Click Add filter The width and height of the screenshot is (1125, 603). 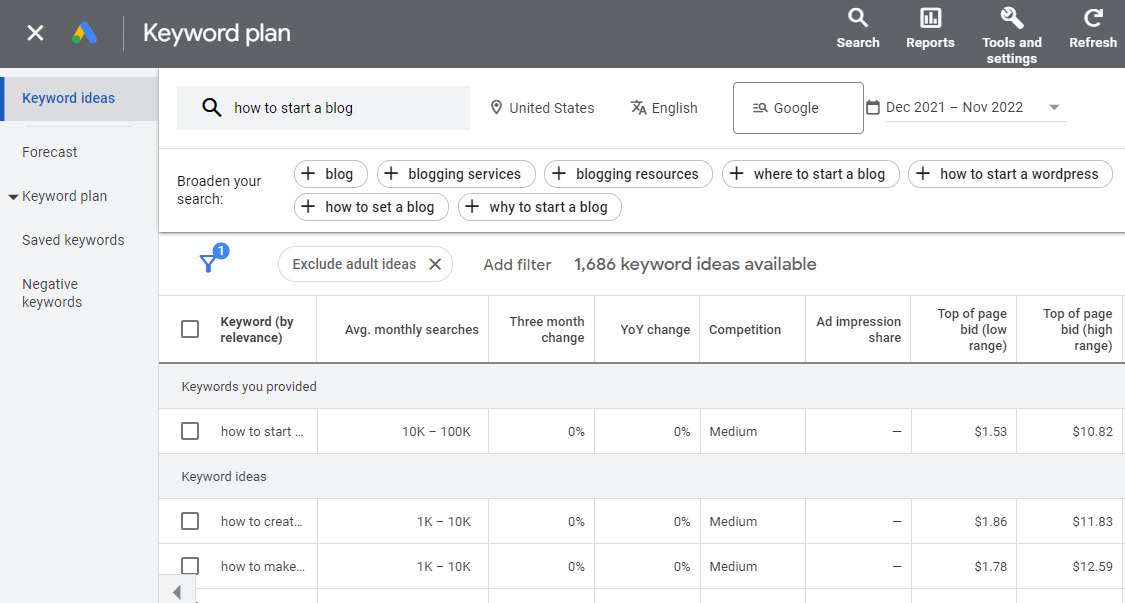(x=517, y=265)
